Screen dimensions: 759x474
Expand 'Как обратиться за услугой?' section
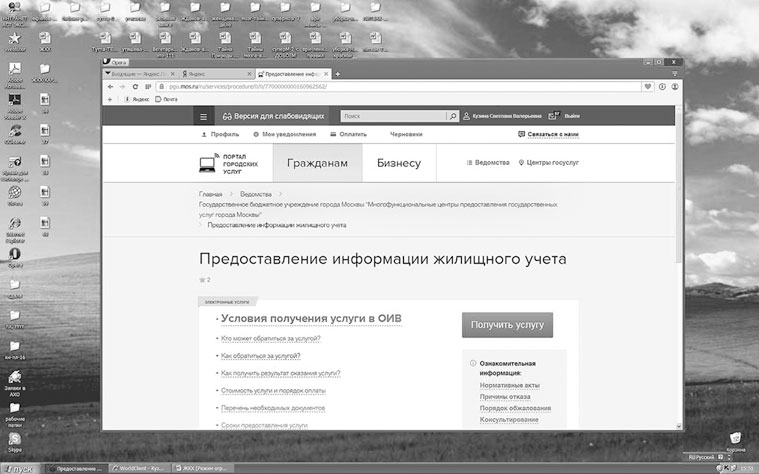[x=260, y=356]
